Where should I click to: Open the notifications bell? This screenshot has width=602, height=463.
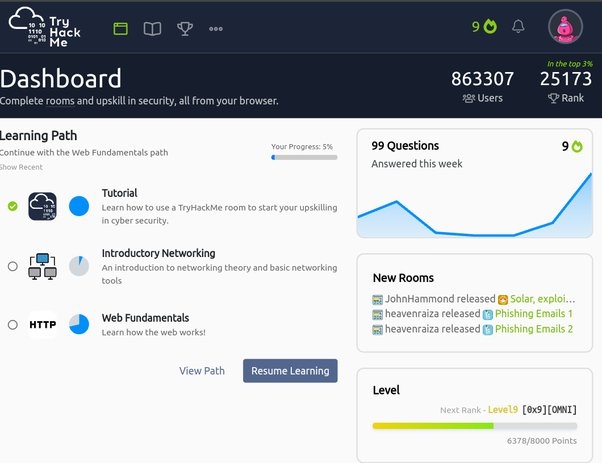click(518, 26)
